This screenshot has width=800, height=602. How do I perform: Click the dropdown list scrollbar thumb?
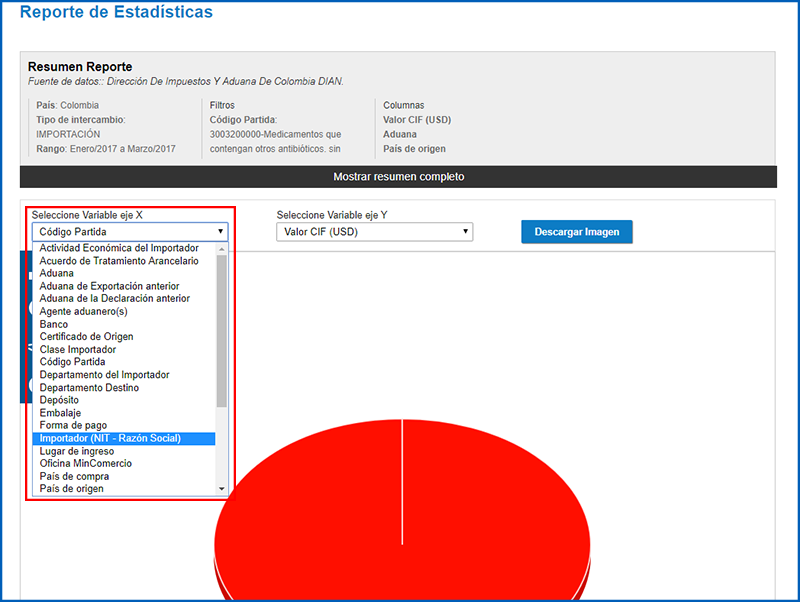click(x=221, y=331)
